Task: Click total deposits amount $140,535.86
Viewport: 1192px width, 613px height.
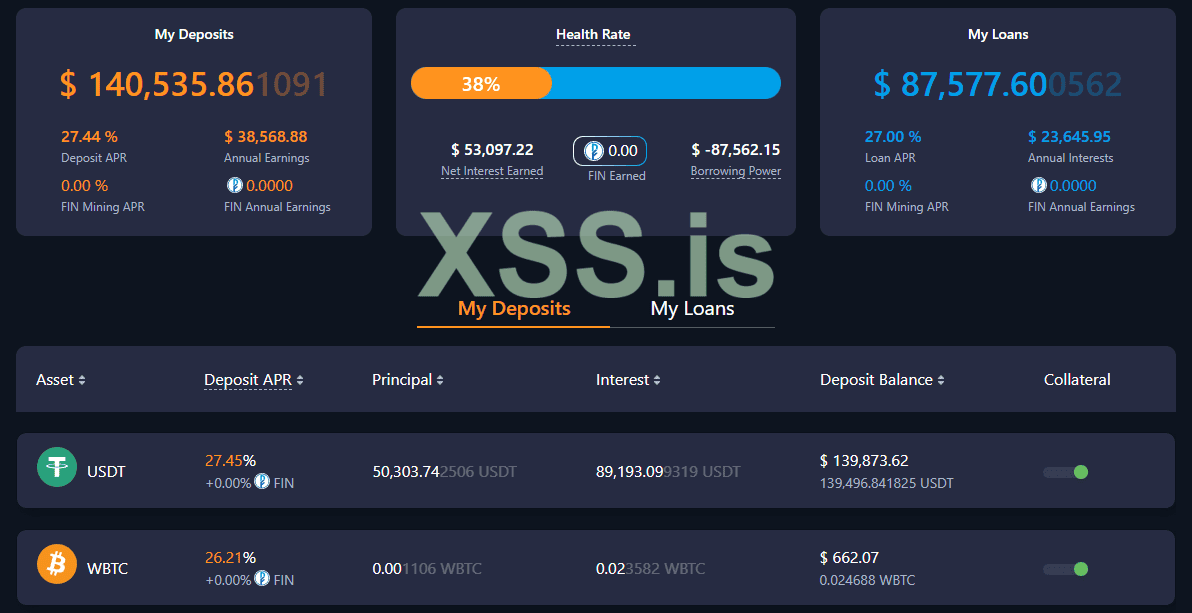Action: (x=194, y=84)
